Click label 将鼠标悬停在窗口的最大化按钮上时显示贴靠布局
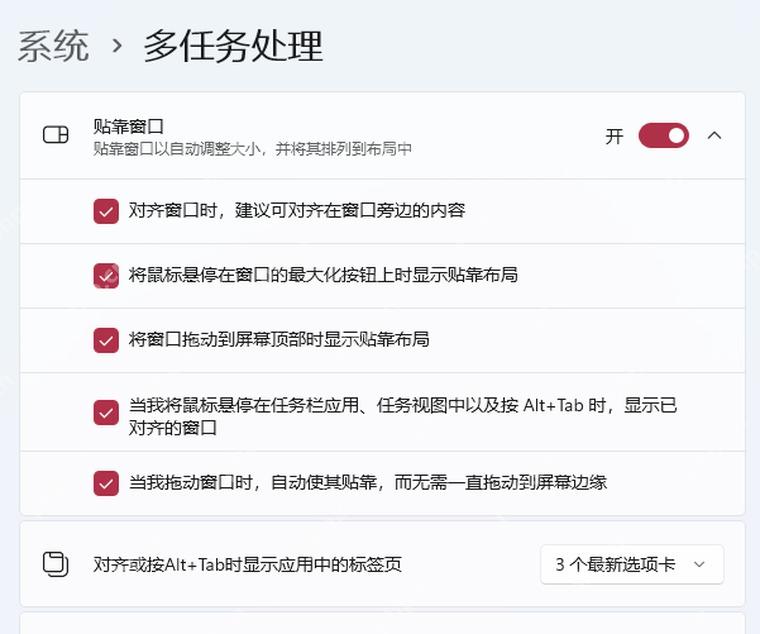This screenshot has height=634, width=760. pyautogui.click(x=323, y=275)
